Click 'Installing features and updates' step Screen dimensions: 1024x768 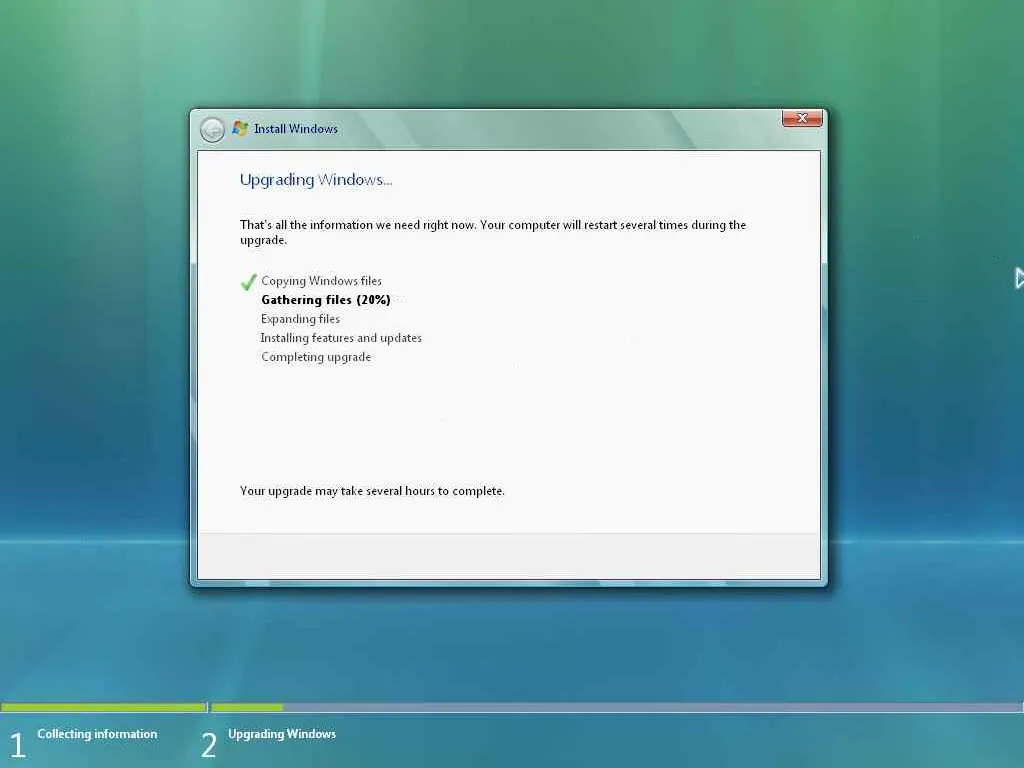click(x=341, y=338)
